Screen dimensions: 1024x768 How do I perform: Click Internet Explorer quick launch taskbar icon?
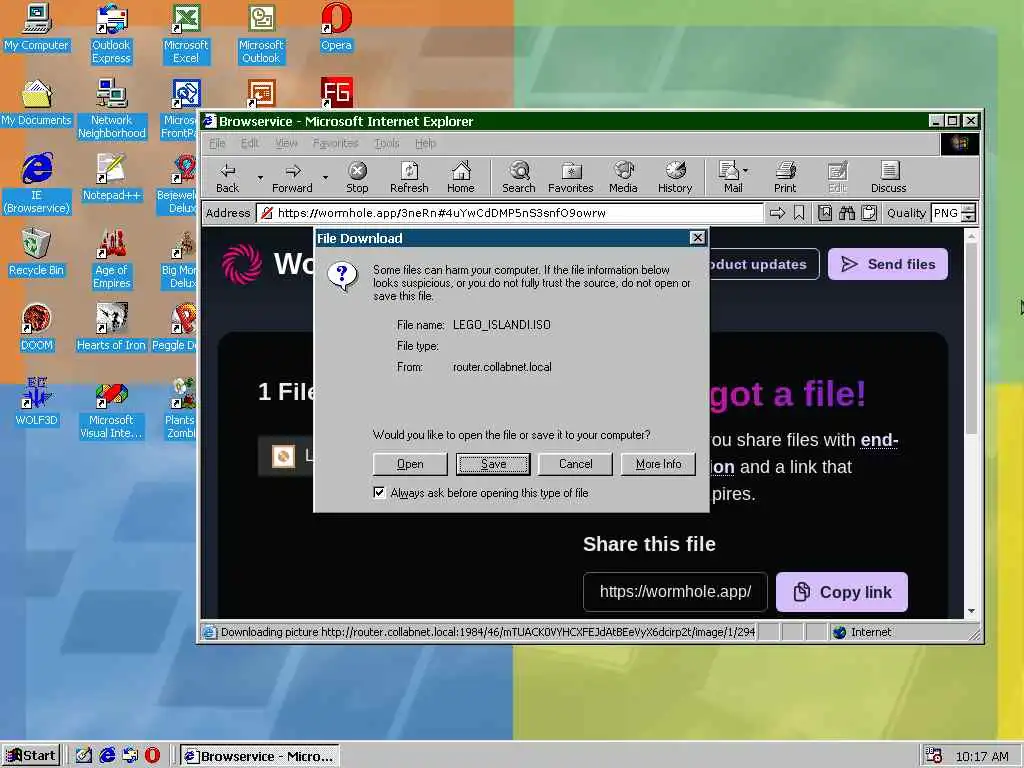coord(107,756)
